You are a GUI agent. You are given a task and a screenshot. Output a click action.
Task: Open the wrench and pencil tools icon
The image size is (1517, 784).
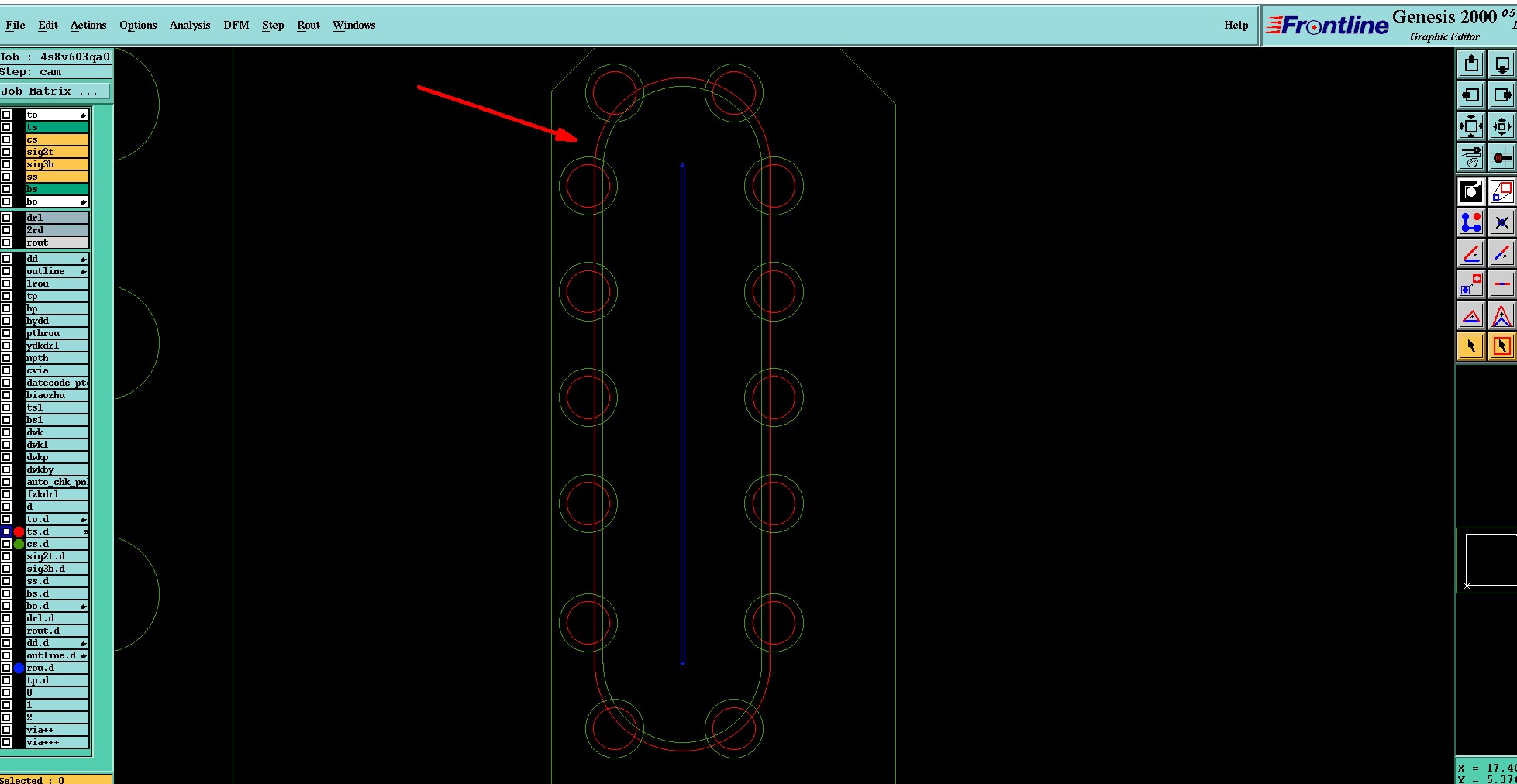(1471, 157)
